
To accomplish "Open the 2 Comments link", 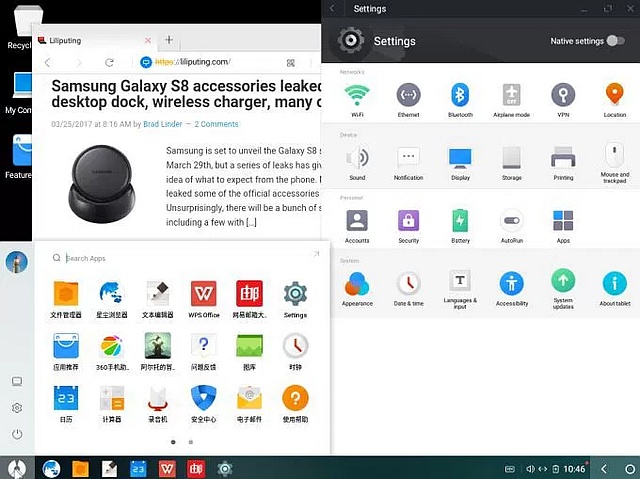I will point(216,124).
